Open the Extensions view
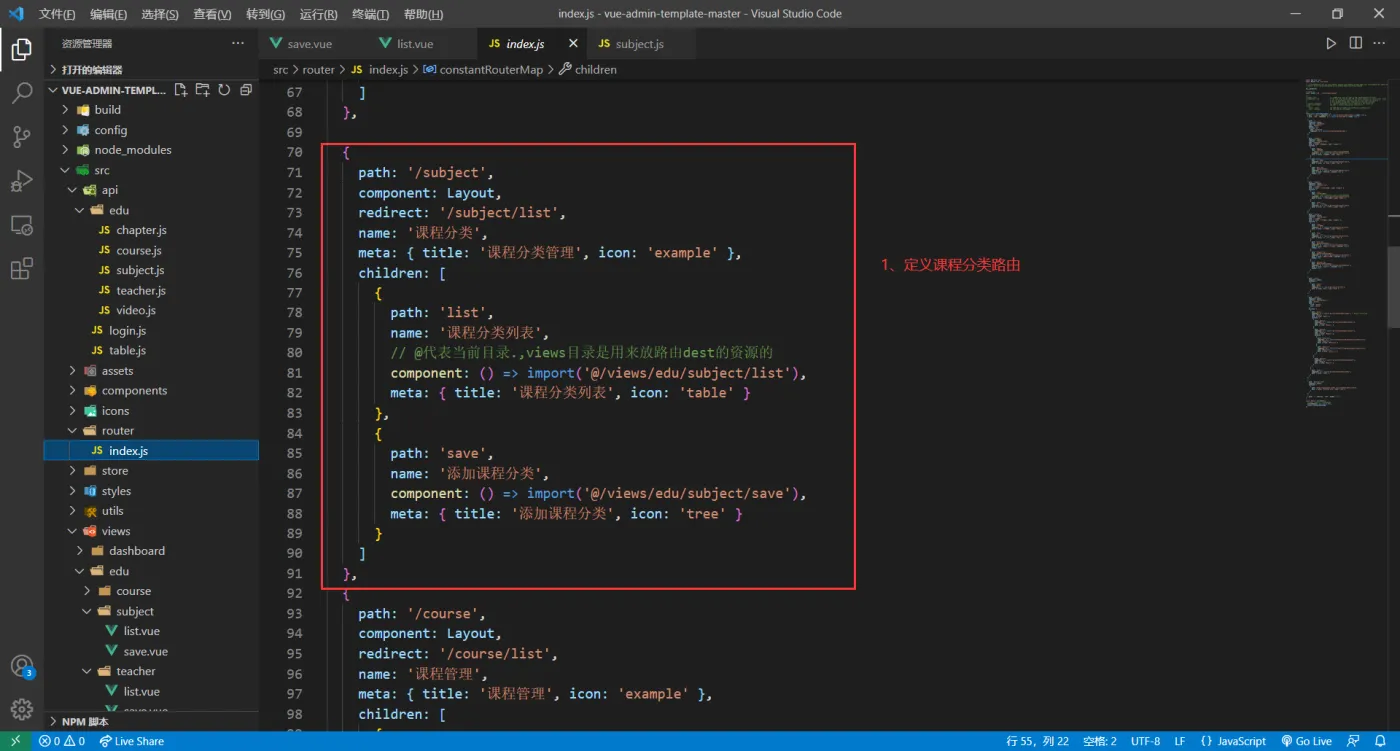 click(21, 269)
